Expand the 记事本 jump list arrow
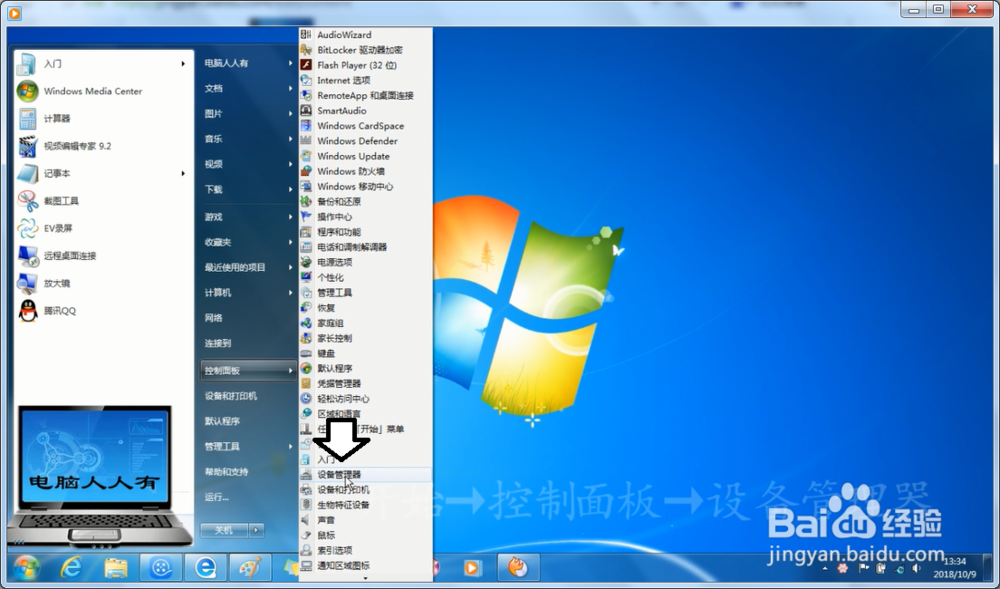The image size is (1000, 589). coord(183,173)
